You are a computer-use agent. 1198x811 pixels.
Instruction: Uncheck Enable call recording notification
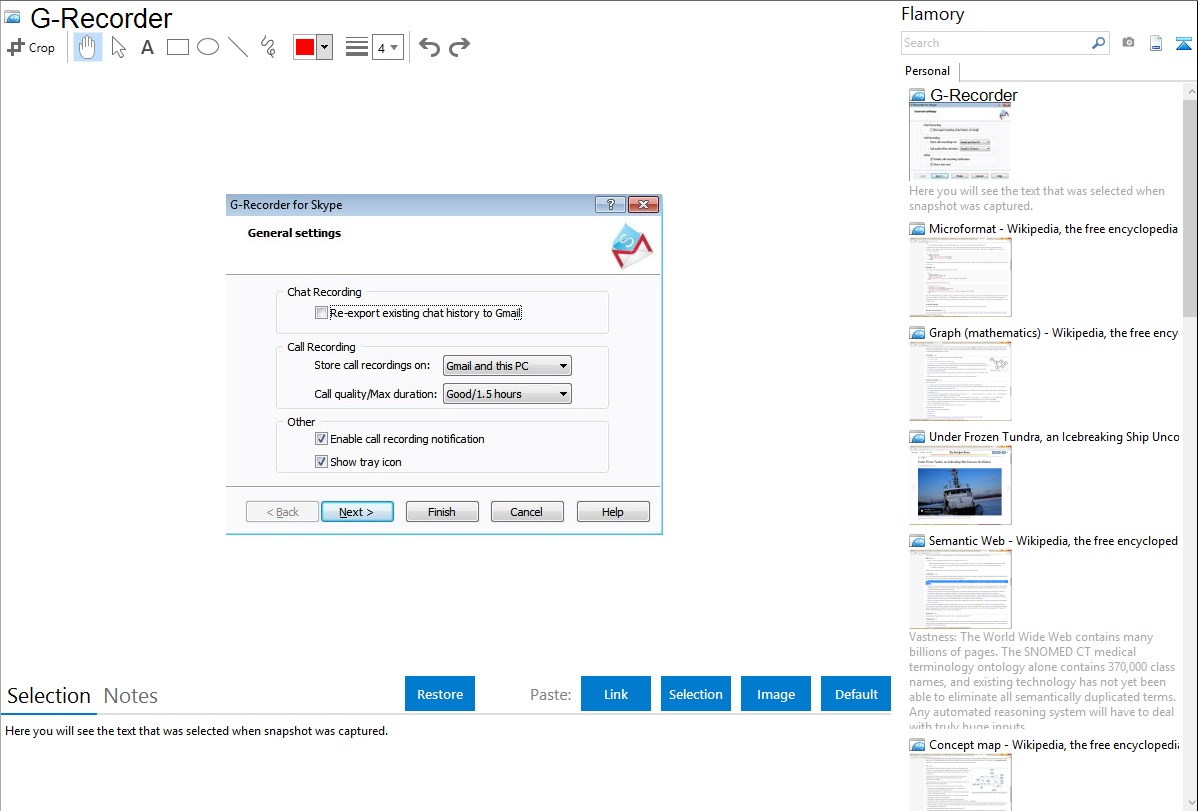pyautogui.click(x=322, y=439)
